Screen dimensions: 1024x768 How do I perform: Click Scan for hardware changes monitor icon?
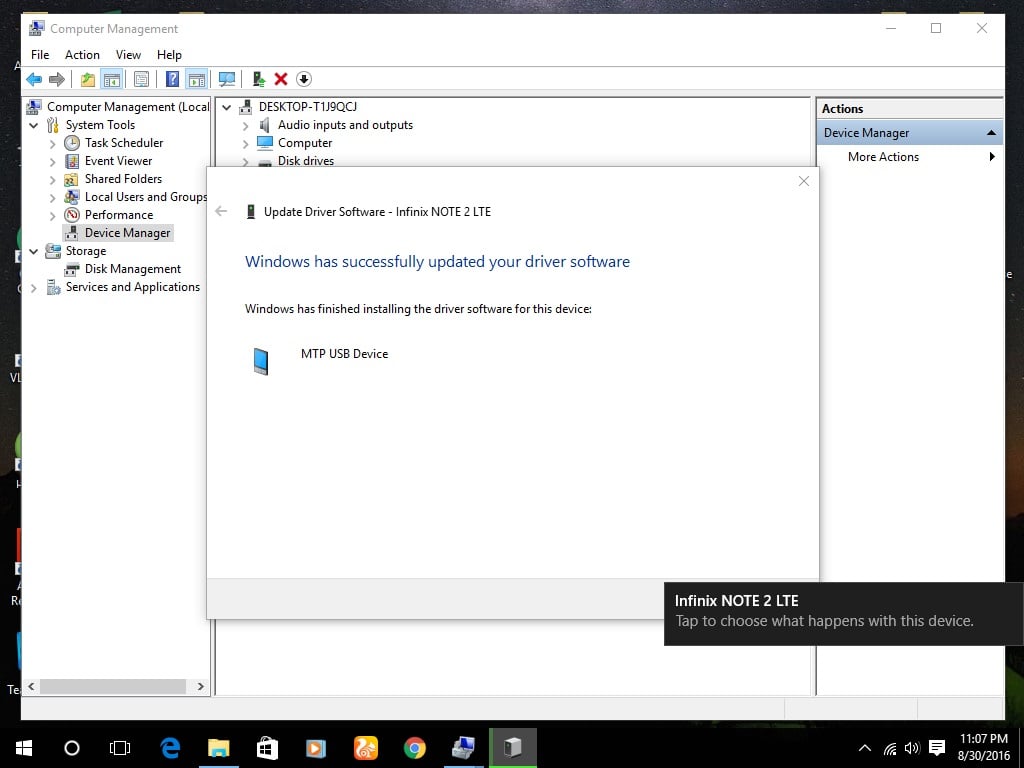coord(227,80)
